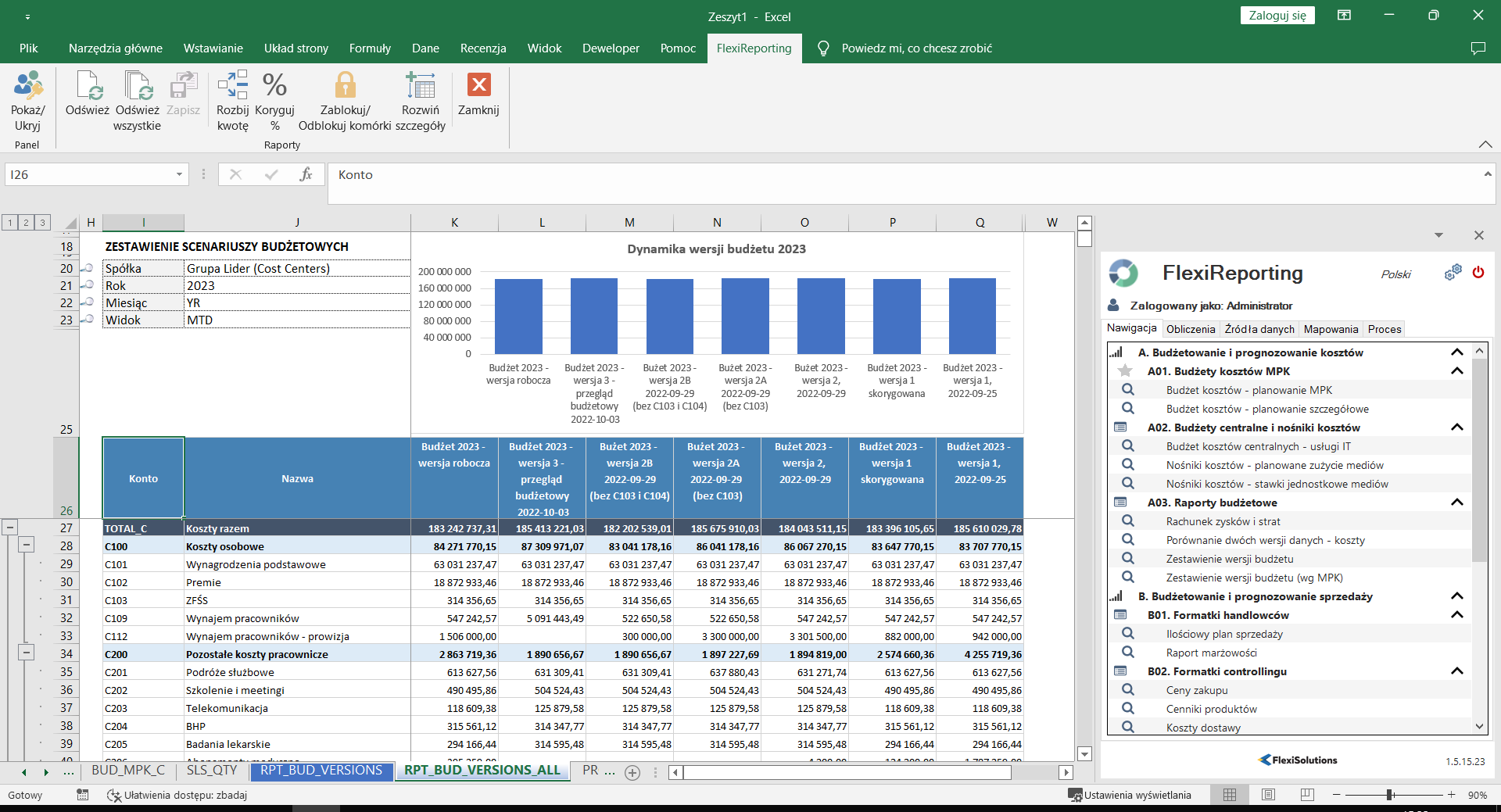Open the Formuły ribbon tab

click(370, 48)
